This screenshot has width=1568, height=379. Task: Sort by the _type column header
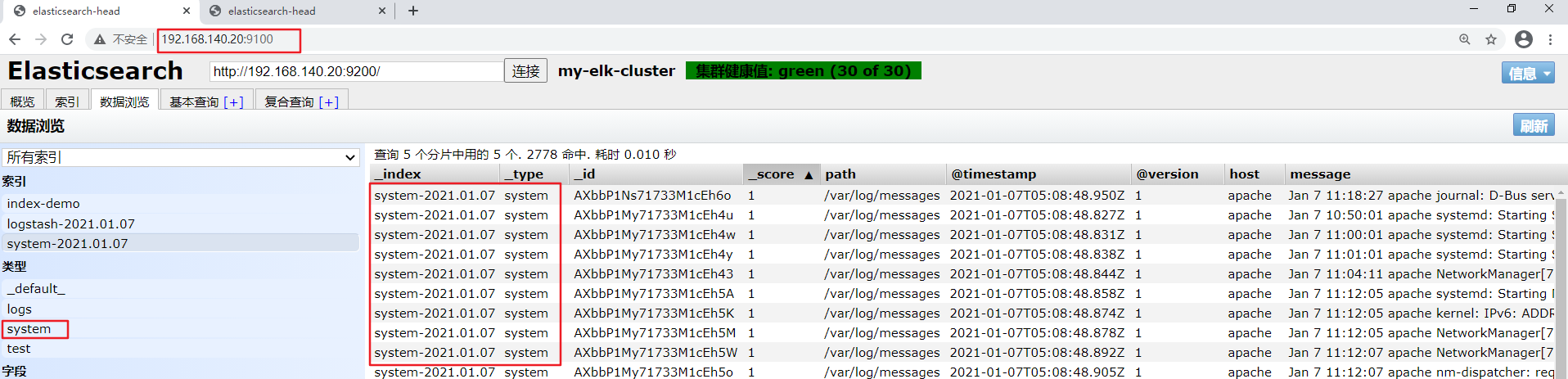point(534,174)
